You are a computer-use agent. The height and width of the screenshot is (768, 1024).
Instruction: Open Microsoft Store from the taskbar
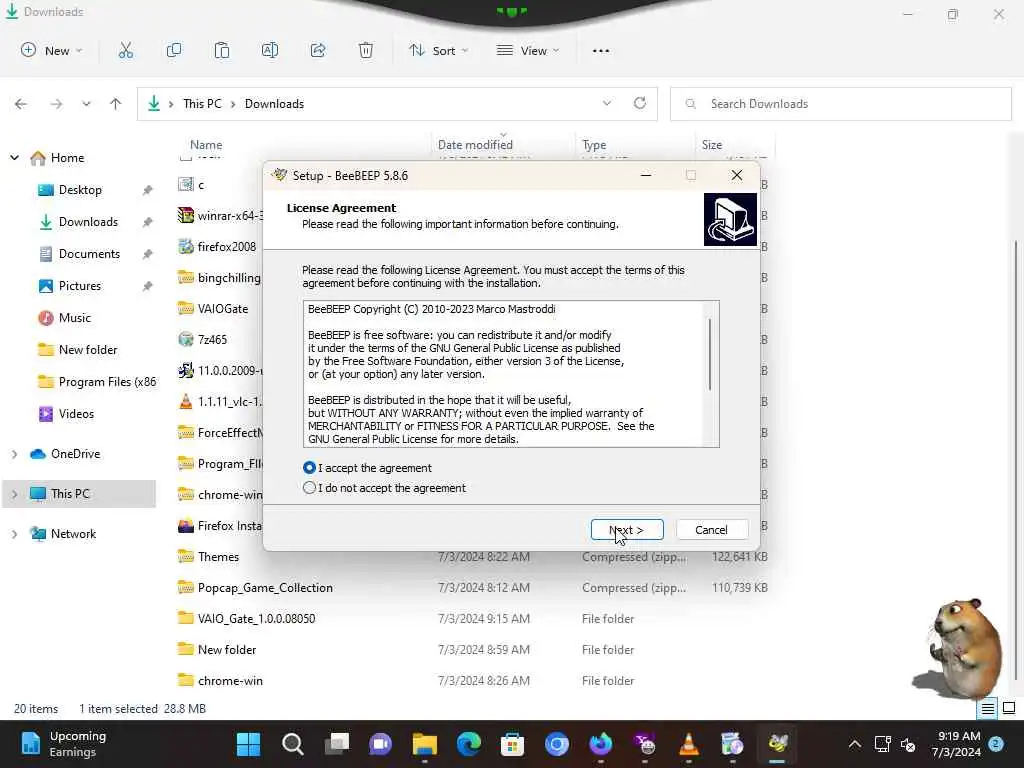tap(513, 744)
